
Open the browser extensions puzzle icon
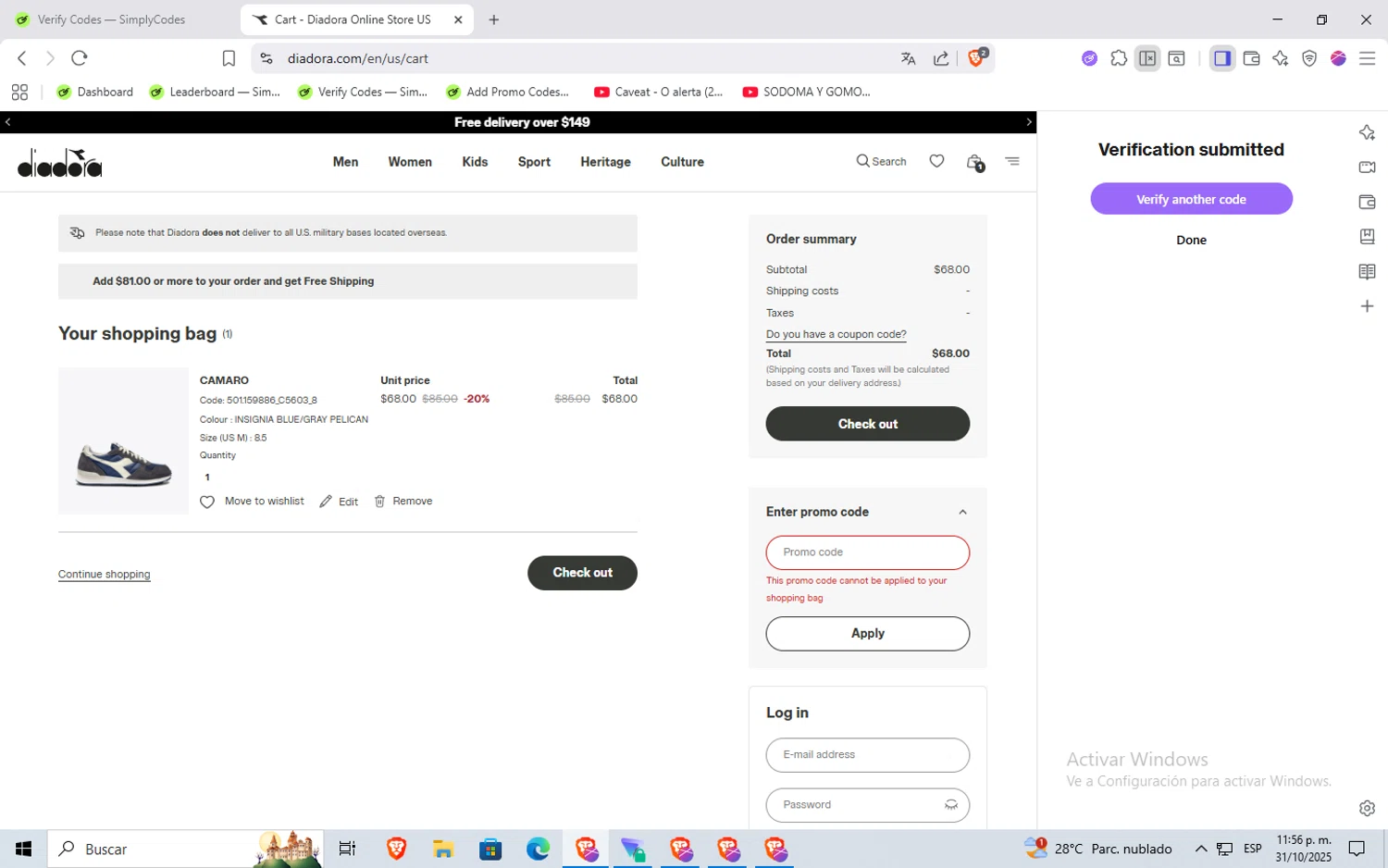click(1119, 58)
